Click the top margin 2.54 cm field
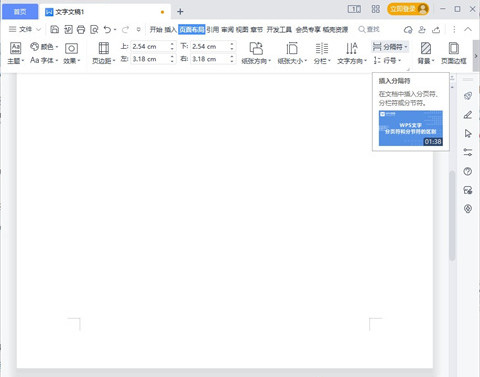Screen dimensions: 480x377 (x=153, y=46)
